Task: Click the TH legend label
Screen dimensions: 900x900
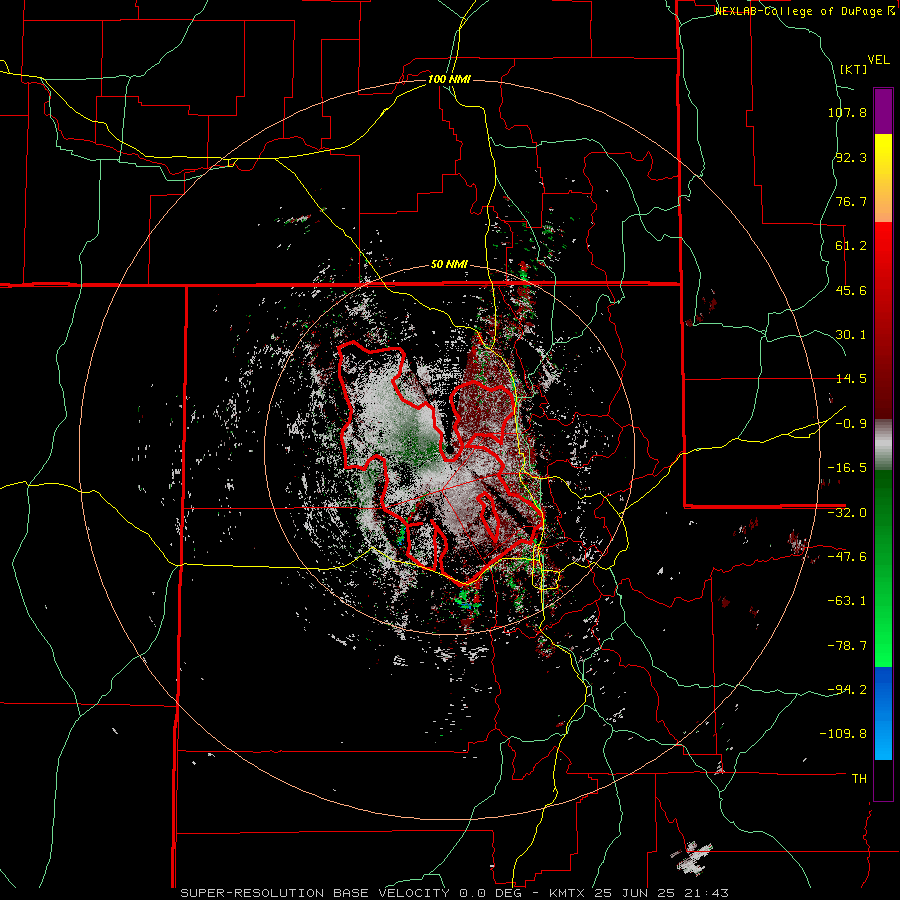Action: [x=859, y=778]
